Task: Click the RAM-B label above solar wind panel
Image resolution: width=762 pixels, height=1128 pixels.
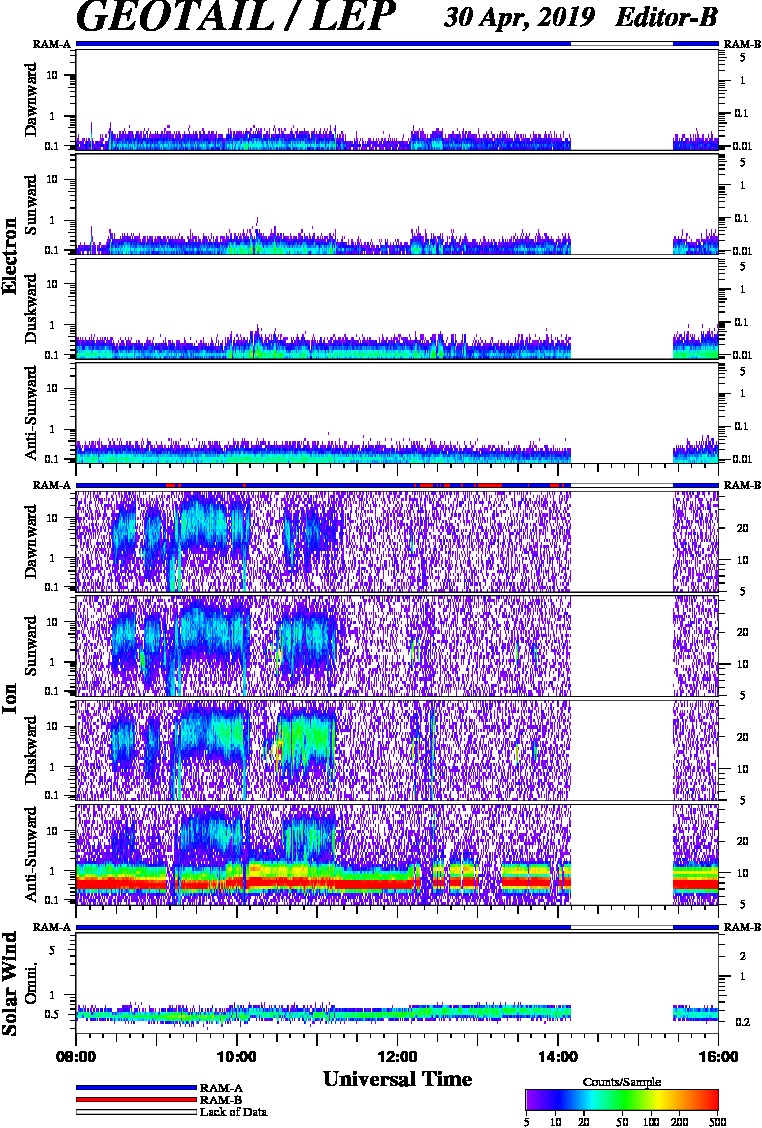Action: (x=742, y=927)
